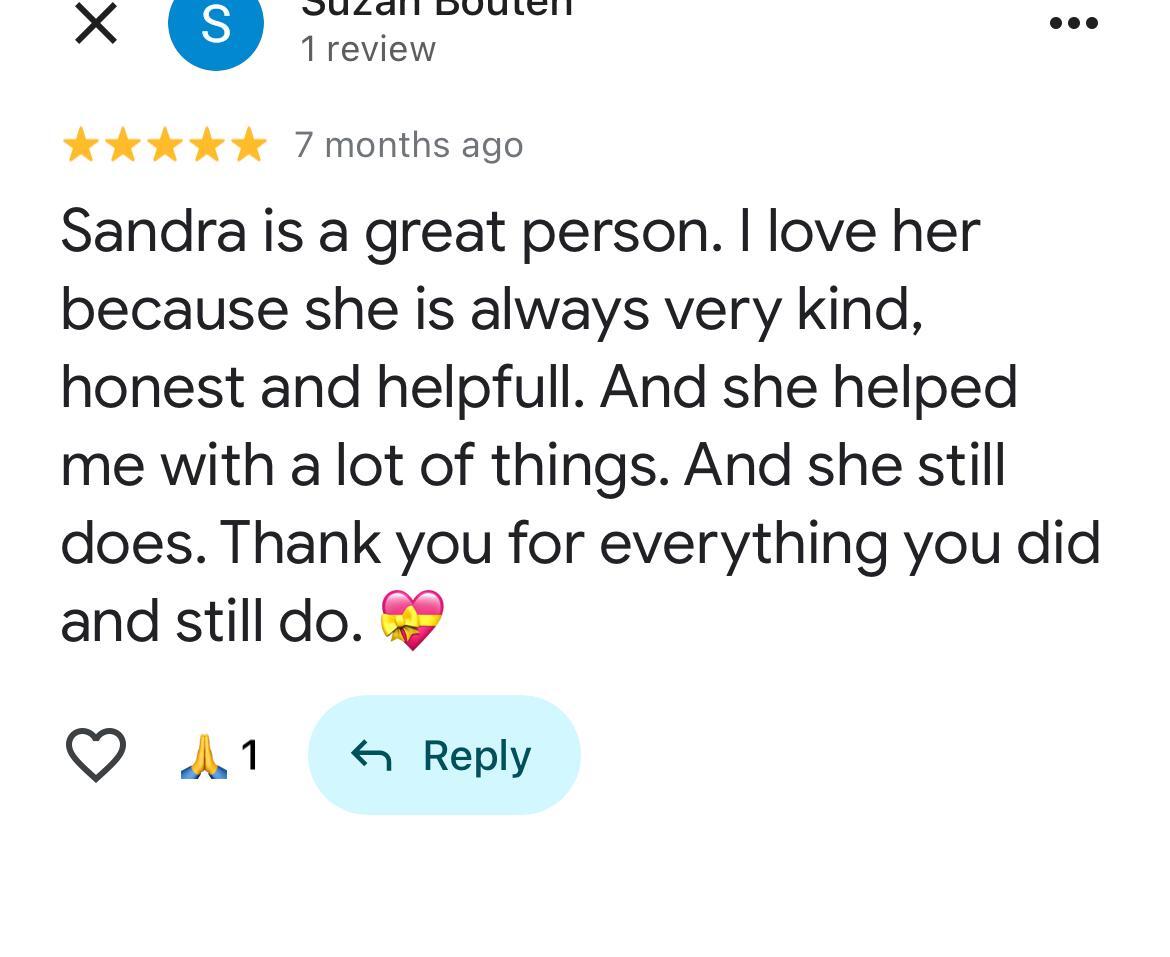Click the third star of the rating
The image size is (1170, 957).
(164, 146)
